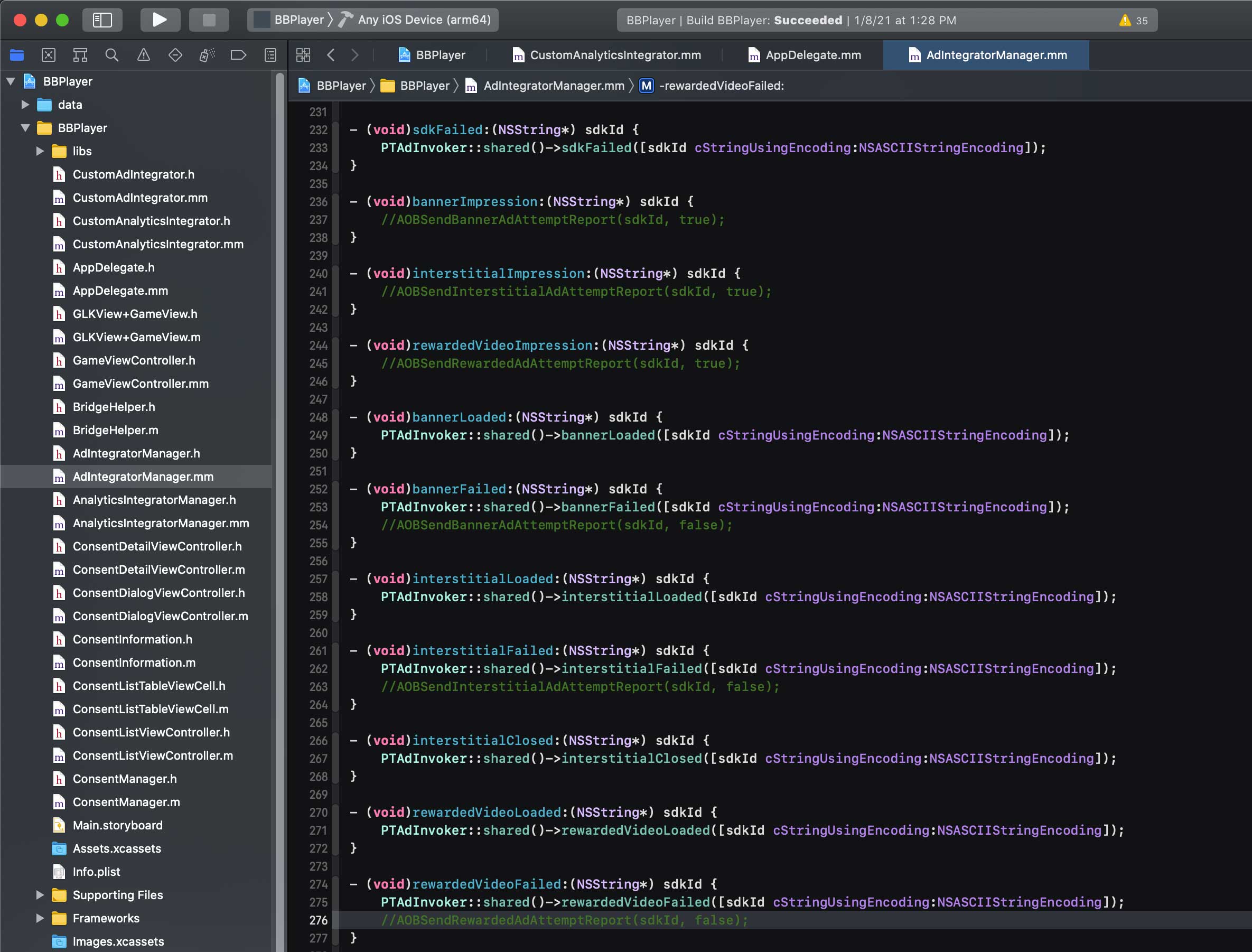Screen dimensions: 1252x952
Task: Click the sdkFailed method name on line 232
Action: (x=447, y=130)
